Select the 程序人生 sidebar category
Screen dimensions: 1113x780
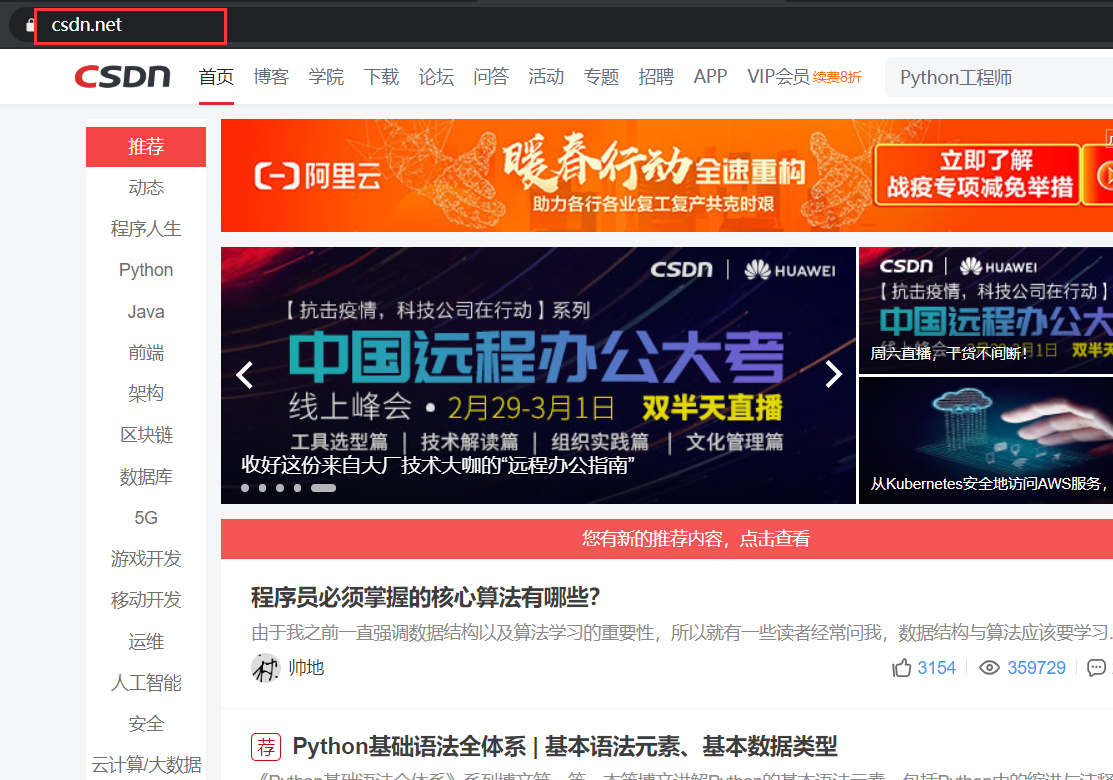tap(146, 229)
